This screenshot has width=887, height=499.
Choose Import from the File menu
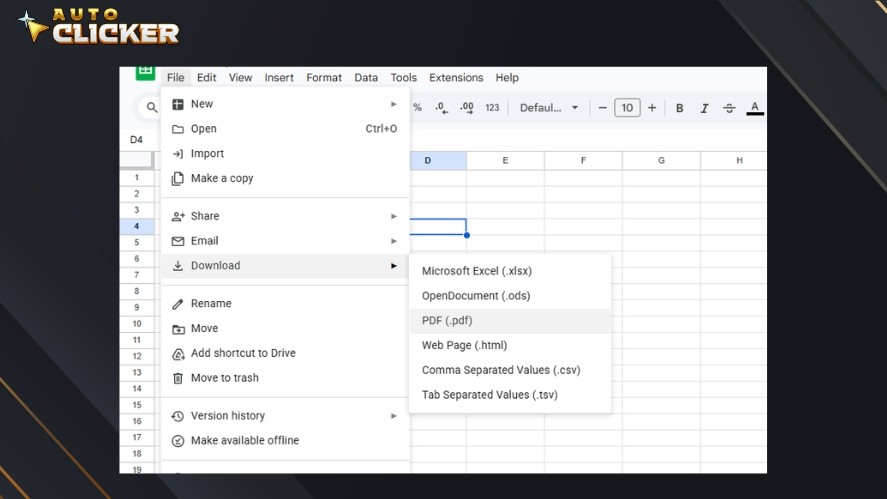285,153
